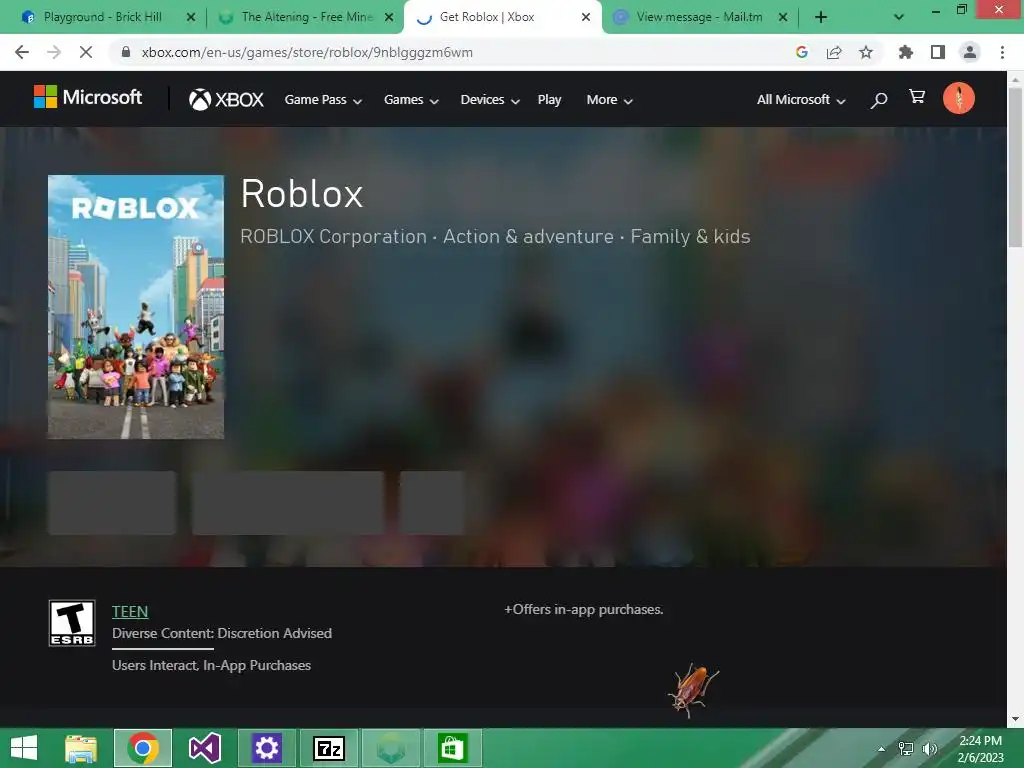Image resolution: width=1024 pixels, height=768 pixels.
Task: Click Offers in-app purchases text
Action: point(584,609)
